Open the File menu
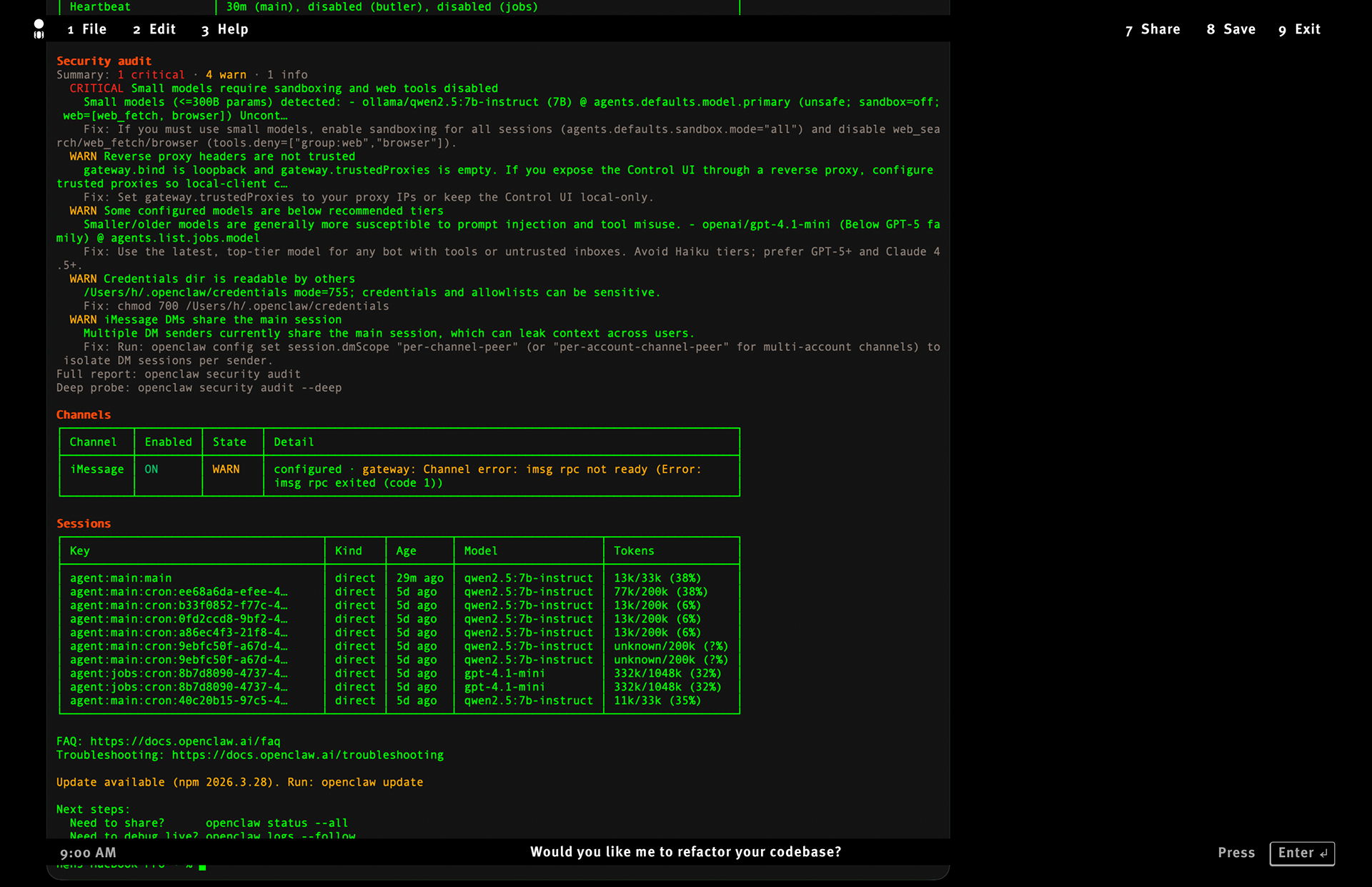 (86, 29)
